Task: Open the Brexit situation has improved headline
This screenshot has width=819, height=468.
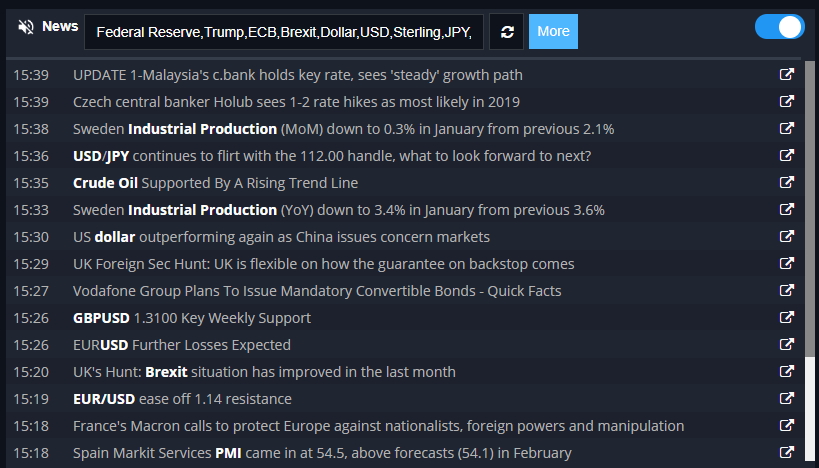Action: pos(264,372)
